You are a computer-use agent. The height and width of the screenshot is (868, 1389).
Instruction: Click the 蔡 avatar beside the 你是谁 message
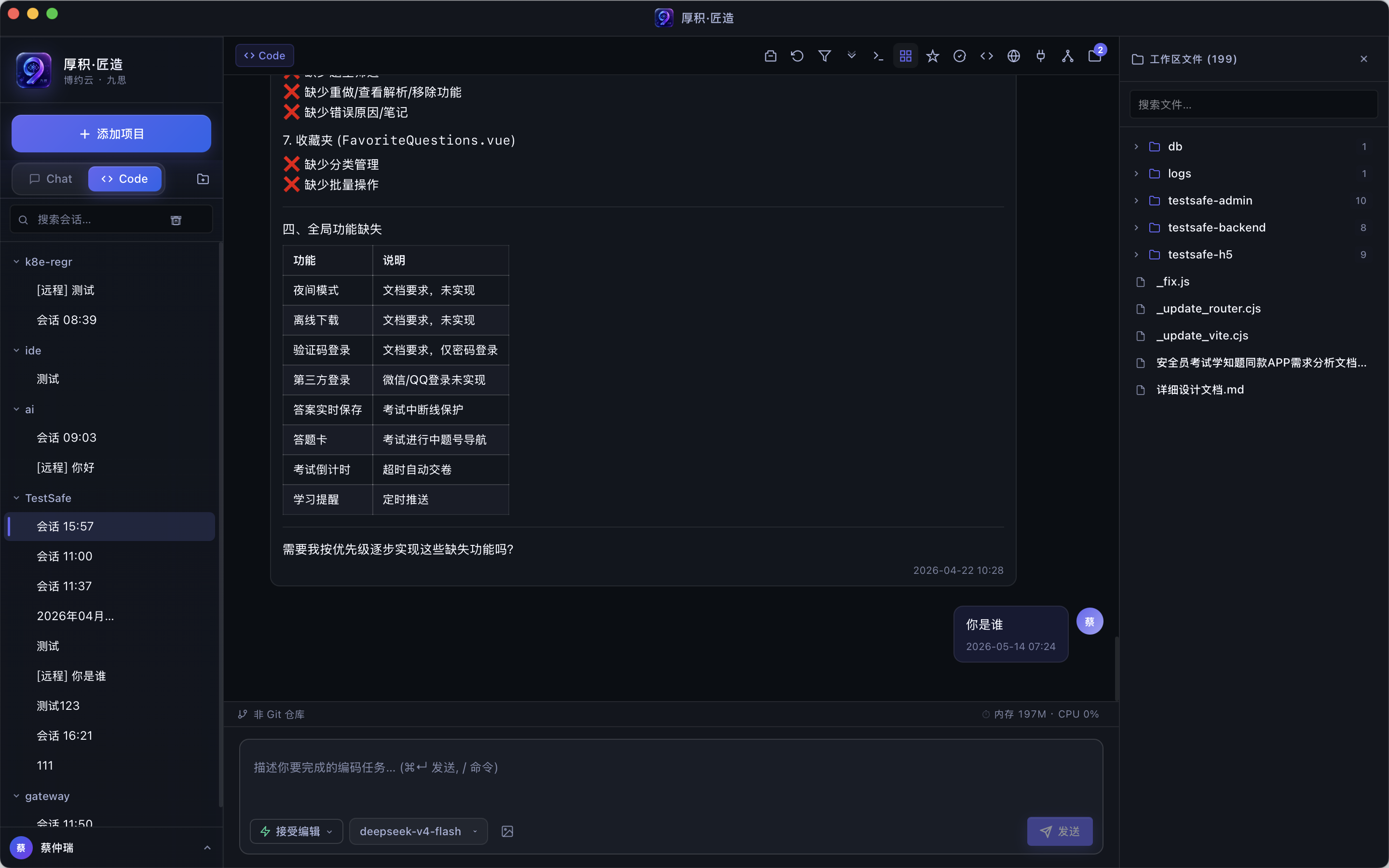tap(1089, 621)
